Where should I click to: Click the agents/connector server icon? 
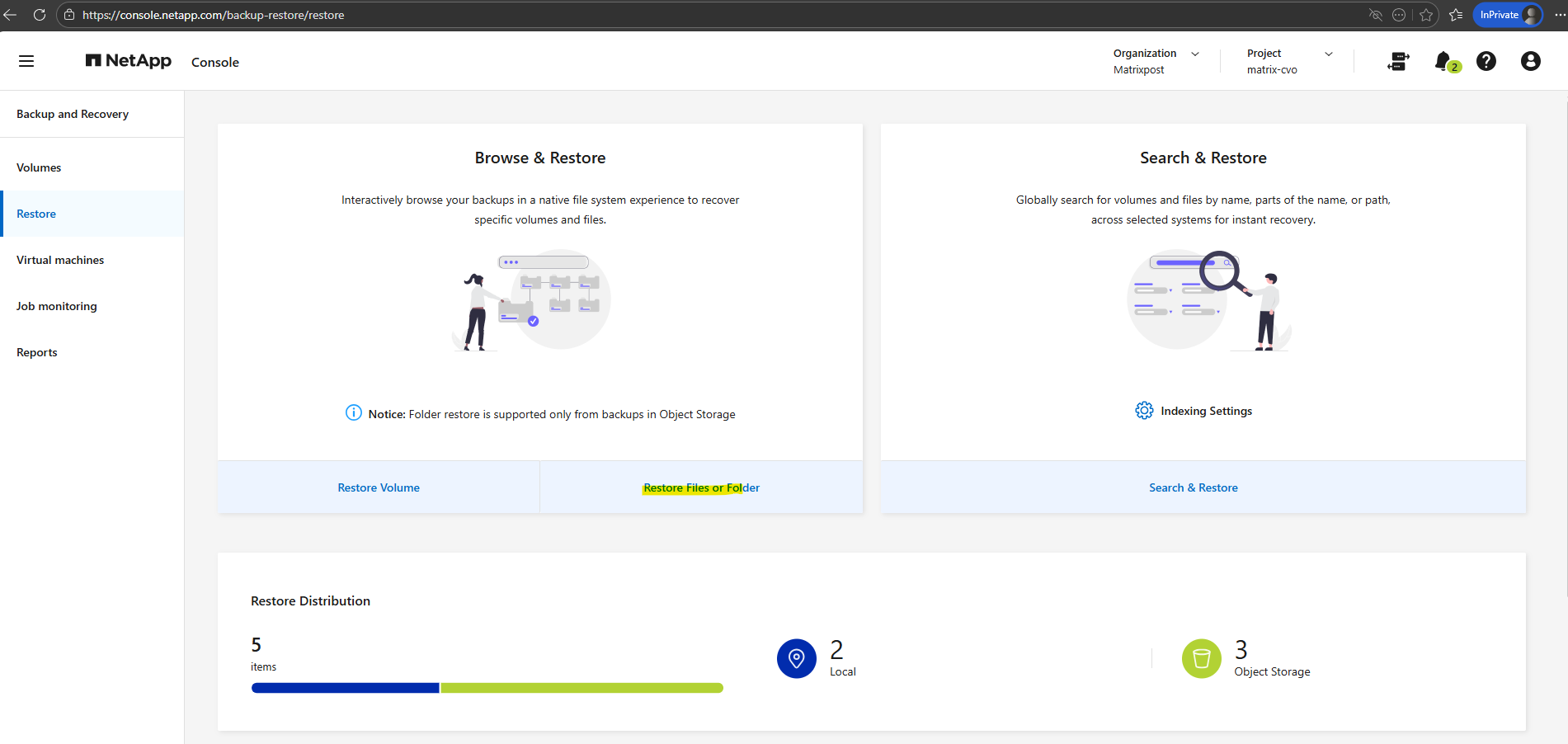(1398, 61)
